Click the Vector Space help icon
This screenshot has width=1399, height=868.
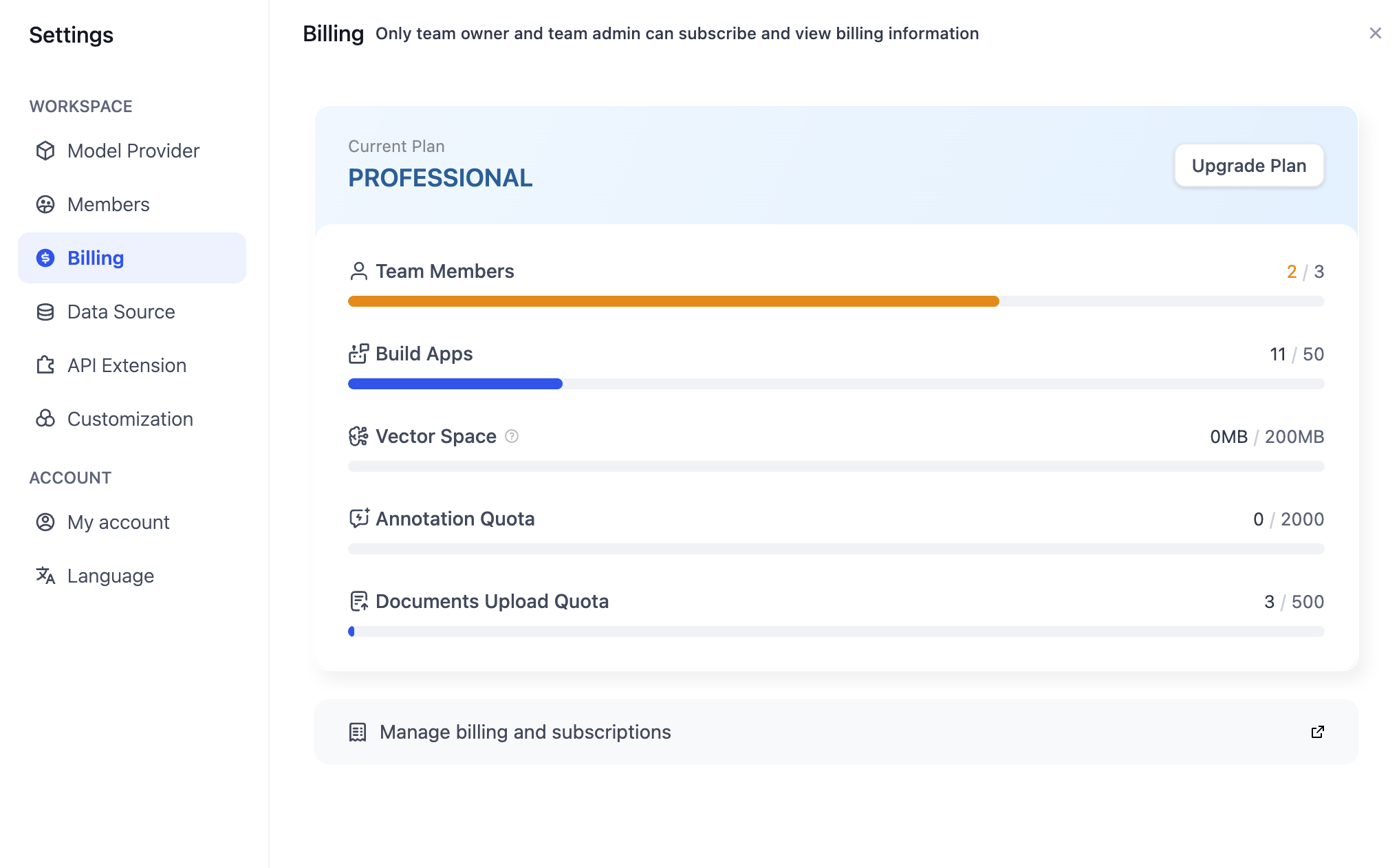512,436
